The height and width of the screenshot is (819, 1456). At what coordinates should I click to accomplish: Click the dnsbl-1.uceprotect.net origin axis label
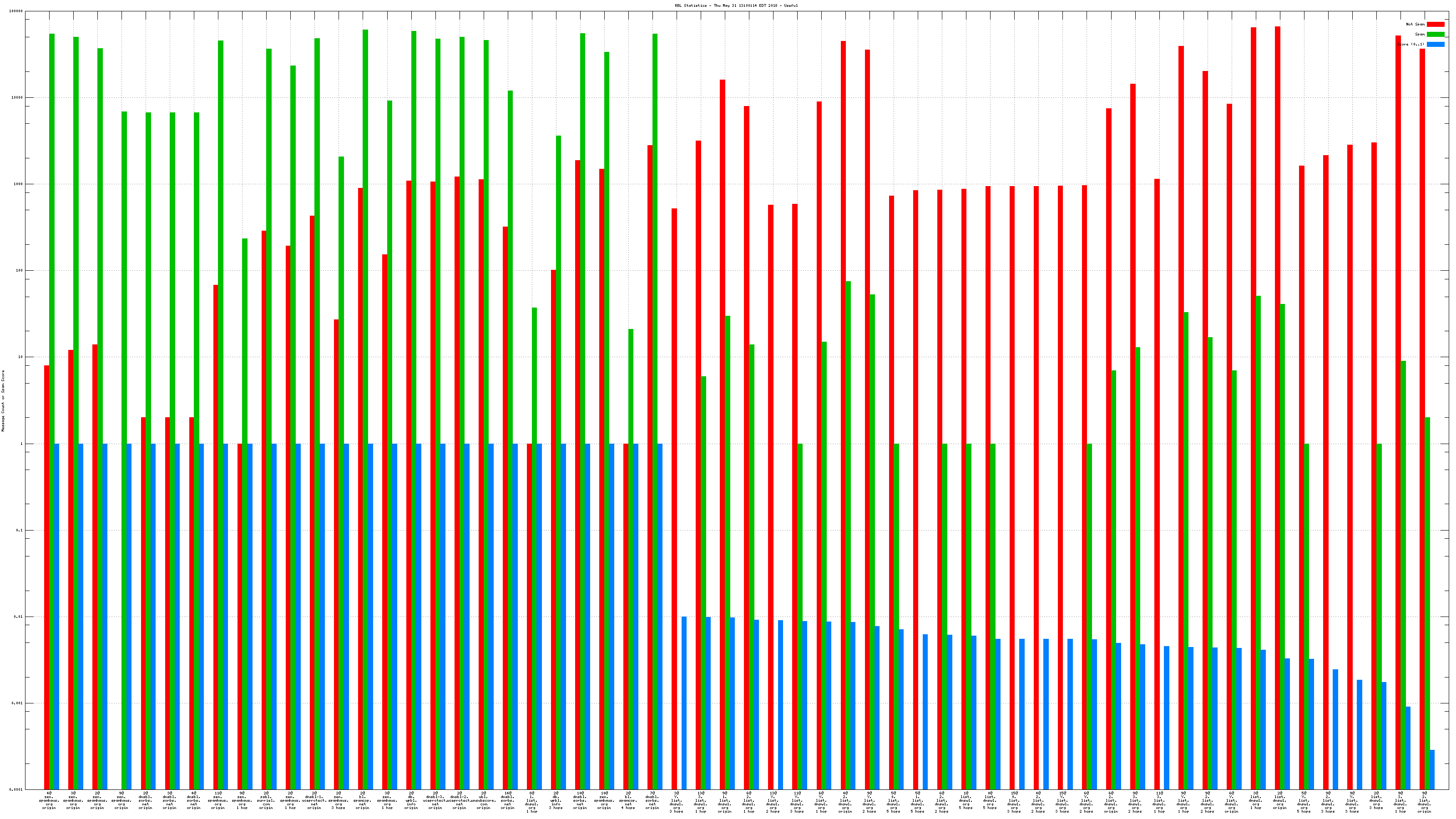(314, 801)
